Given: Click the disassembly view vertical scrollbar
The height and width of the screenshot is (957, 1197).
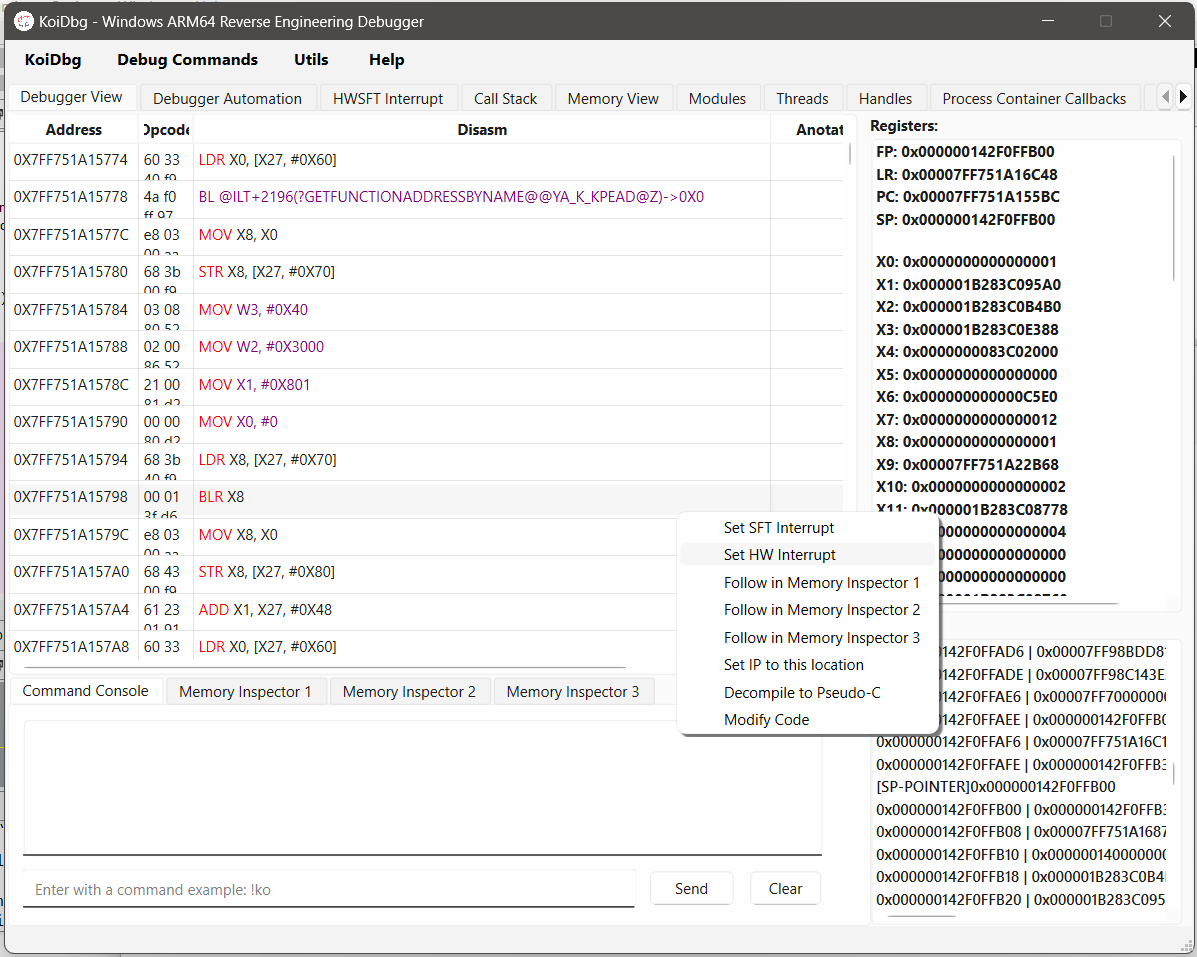Looking at the screenshot, I should pyautogui.click(x=850, y=155).
